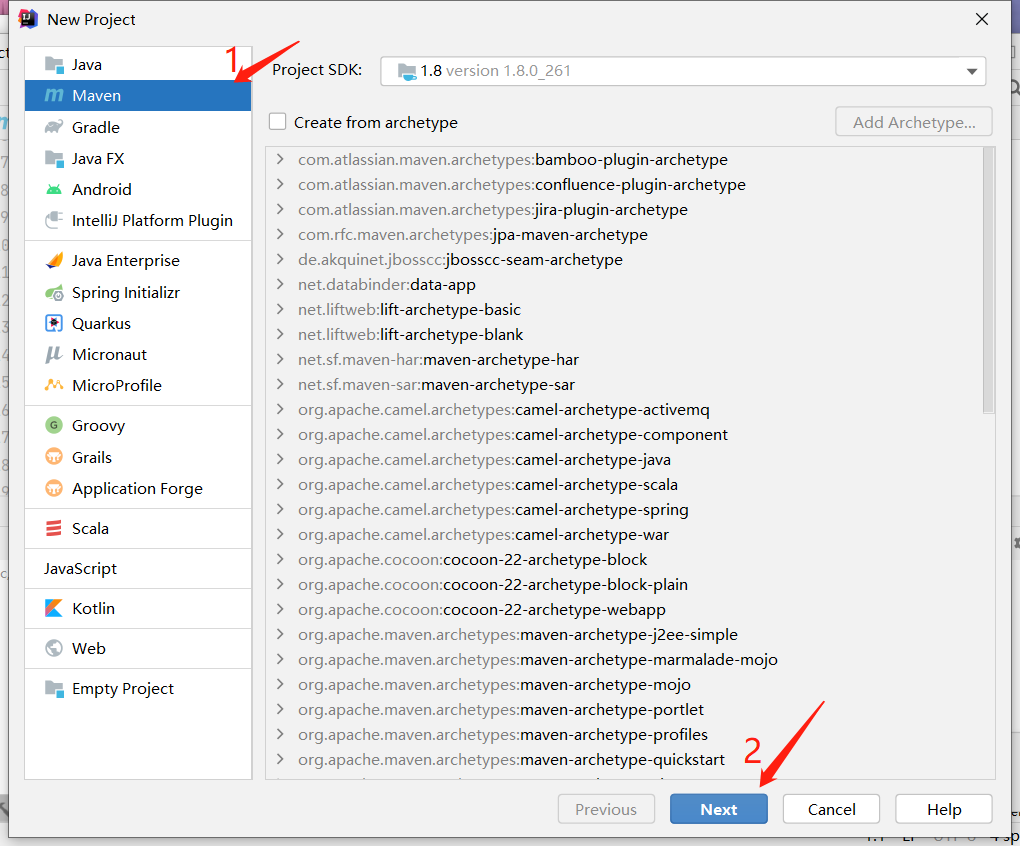Click the Spring Initializr icon
This screenshot has height=846, width=1020.
(x=54, y=293)
